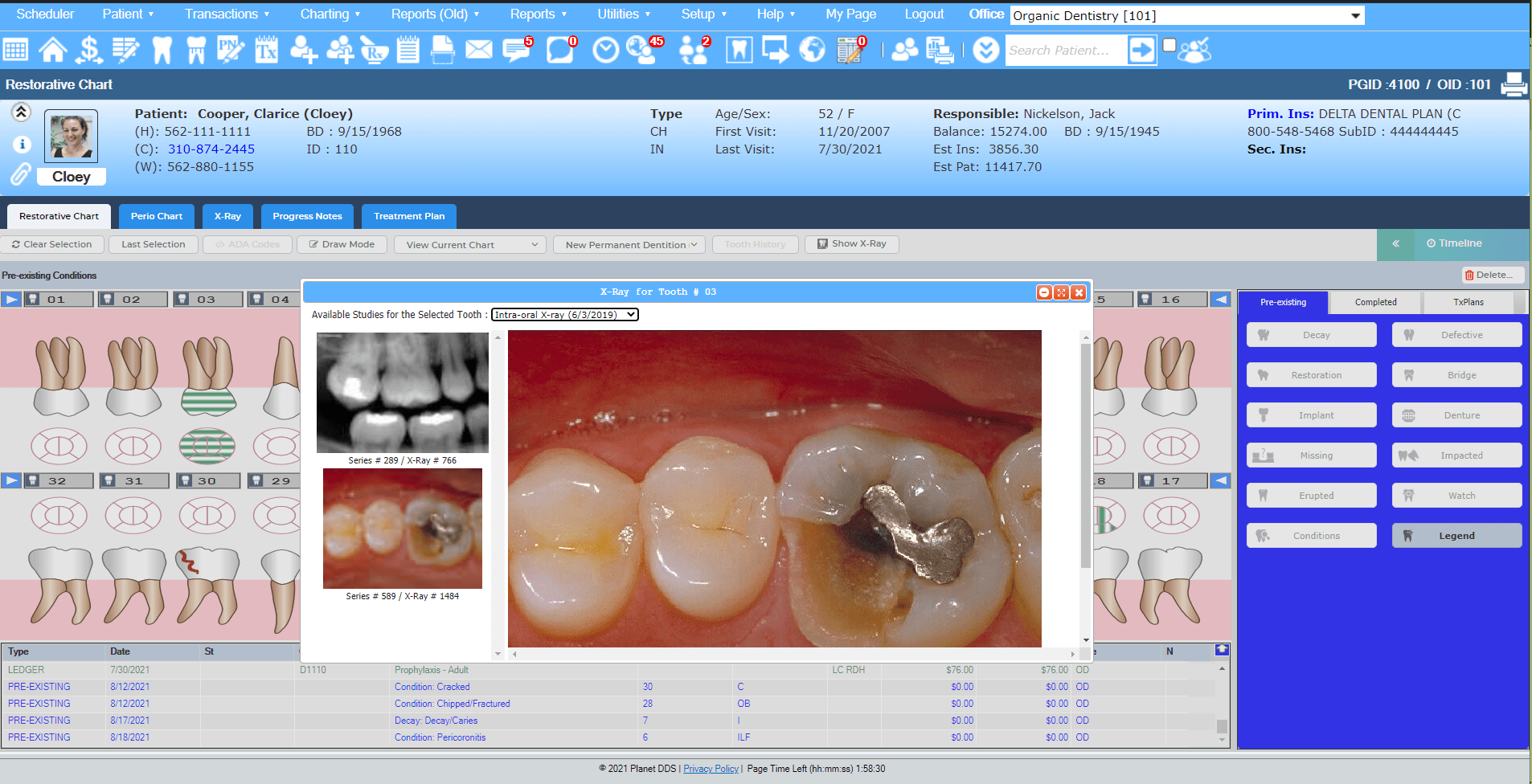Select the Home toolbar icon
Screen dimensions: 1532x784
point(53,50)
